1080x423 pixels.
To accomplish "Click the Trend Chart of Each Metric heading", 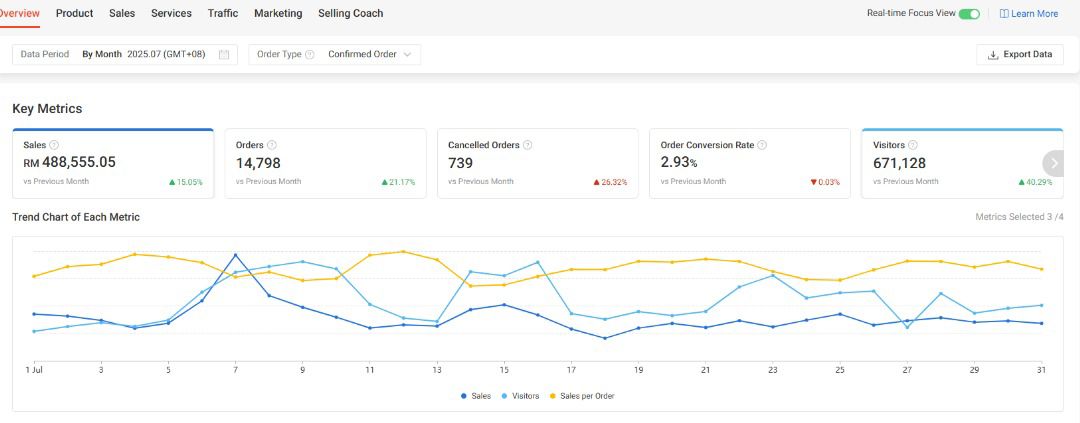I will coord(76,217).
